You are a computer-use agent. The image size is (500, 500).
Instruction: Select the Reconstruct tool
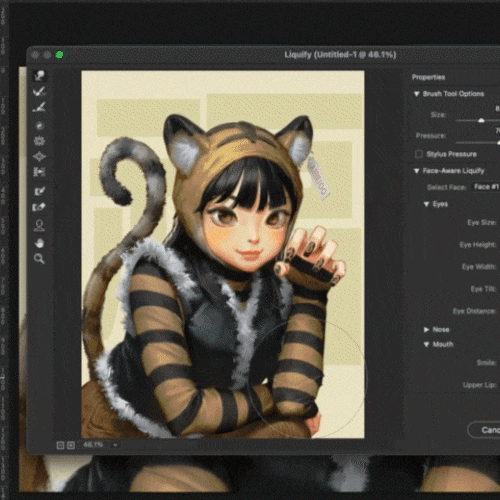(39, 91)
